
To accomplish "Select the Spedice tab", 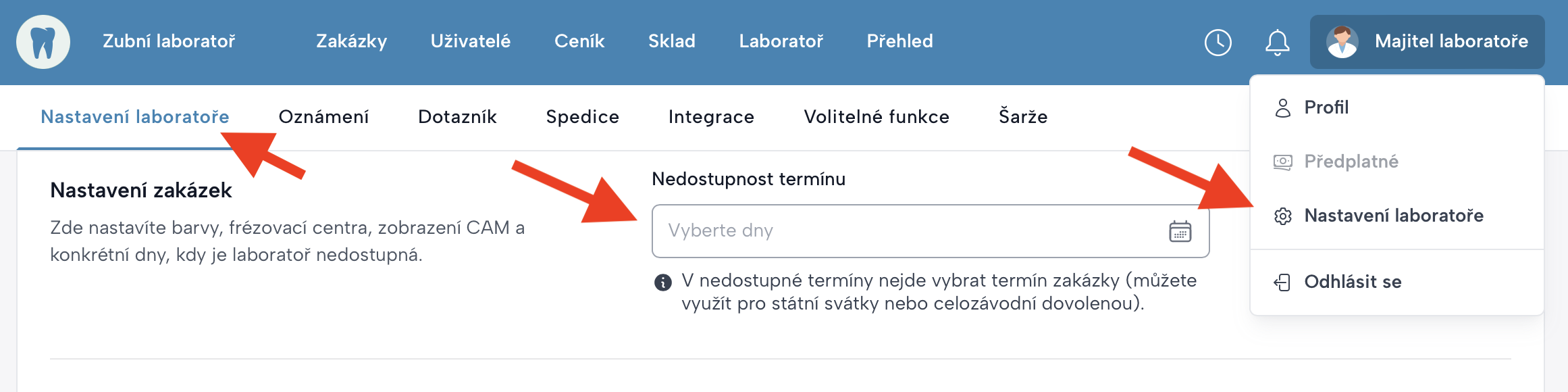I will (x=582, y=117).
